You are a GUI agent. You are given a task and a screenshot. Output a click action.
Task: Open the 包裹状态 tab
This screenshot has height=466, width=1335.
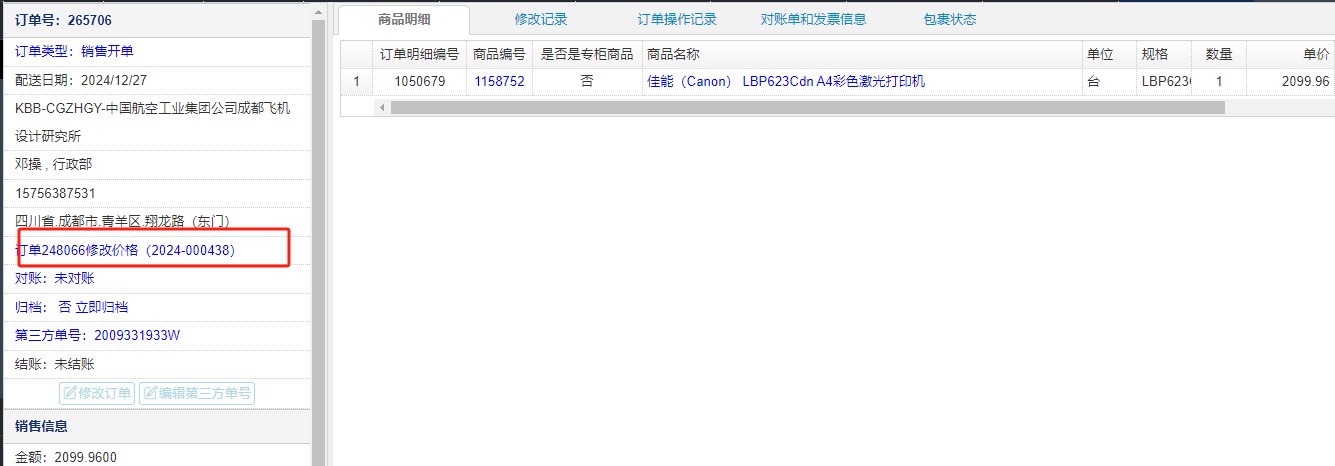coord(950,19)
